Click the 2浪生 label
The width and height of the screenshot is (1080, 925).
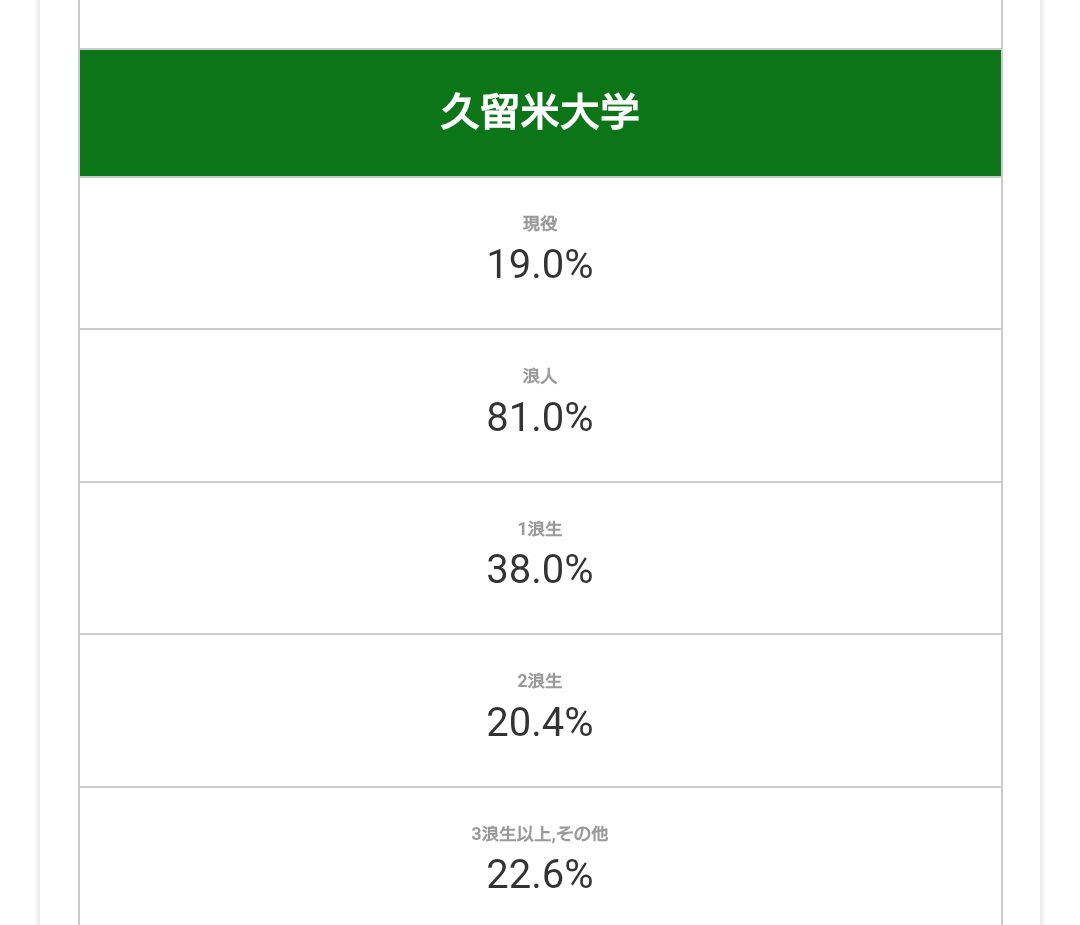[x=540, y=682]
